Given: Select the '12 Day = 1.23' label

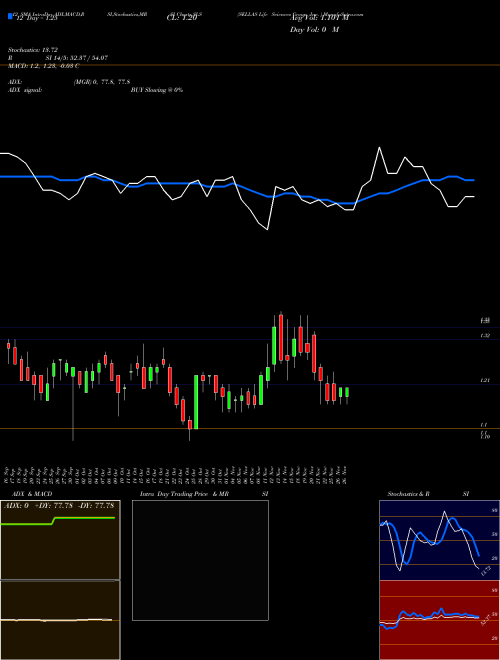Looking at the screenshot, I should [x=35, y=19].
